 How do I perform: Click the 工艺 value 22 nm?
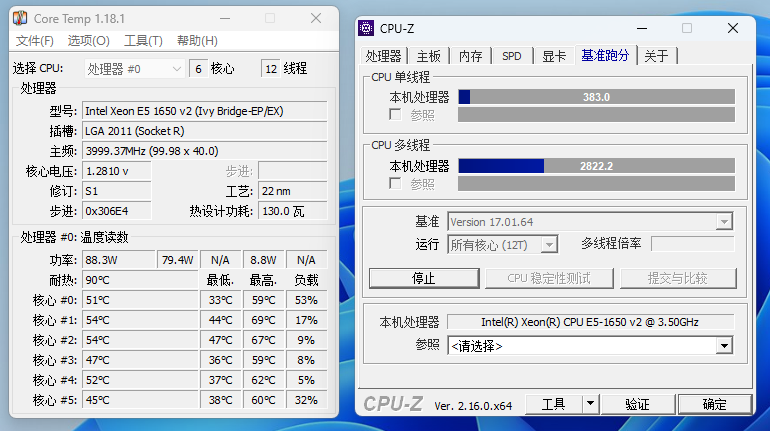292,191
